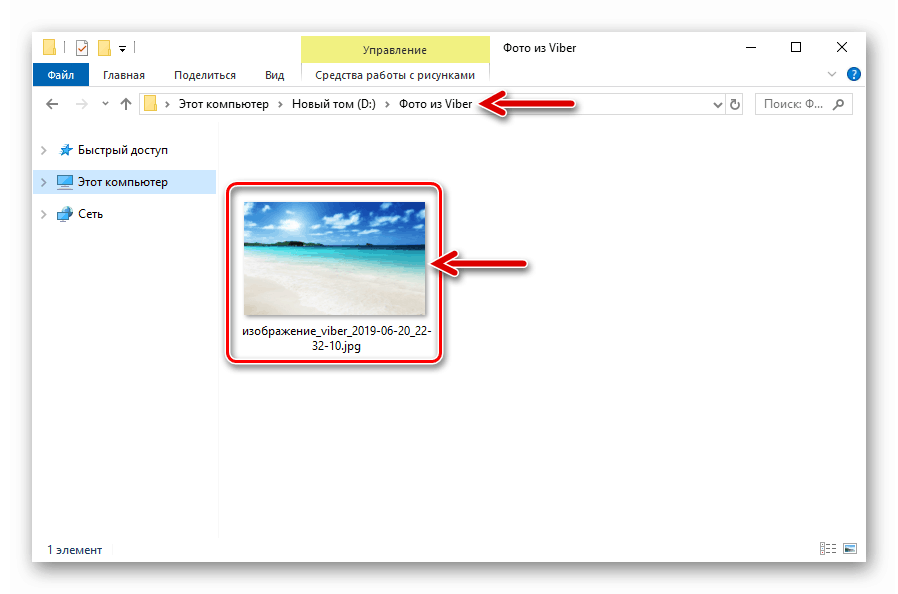Switch to large thumbnails view icon
Screen dimensions: 898x594
pyautogui.click(x=850, y=549)
